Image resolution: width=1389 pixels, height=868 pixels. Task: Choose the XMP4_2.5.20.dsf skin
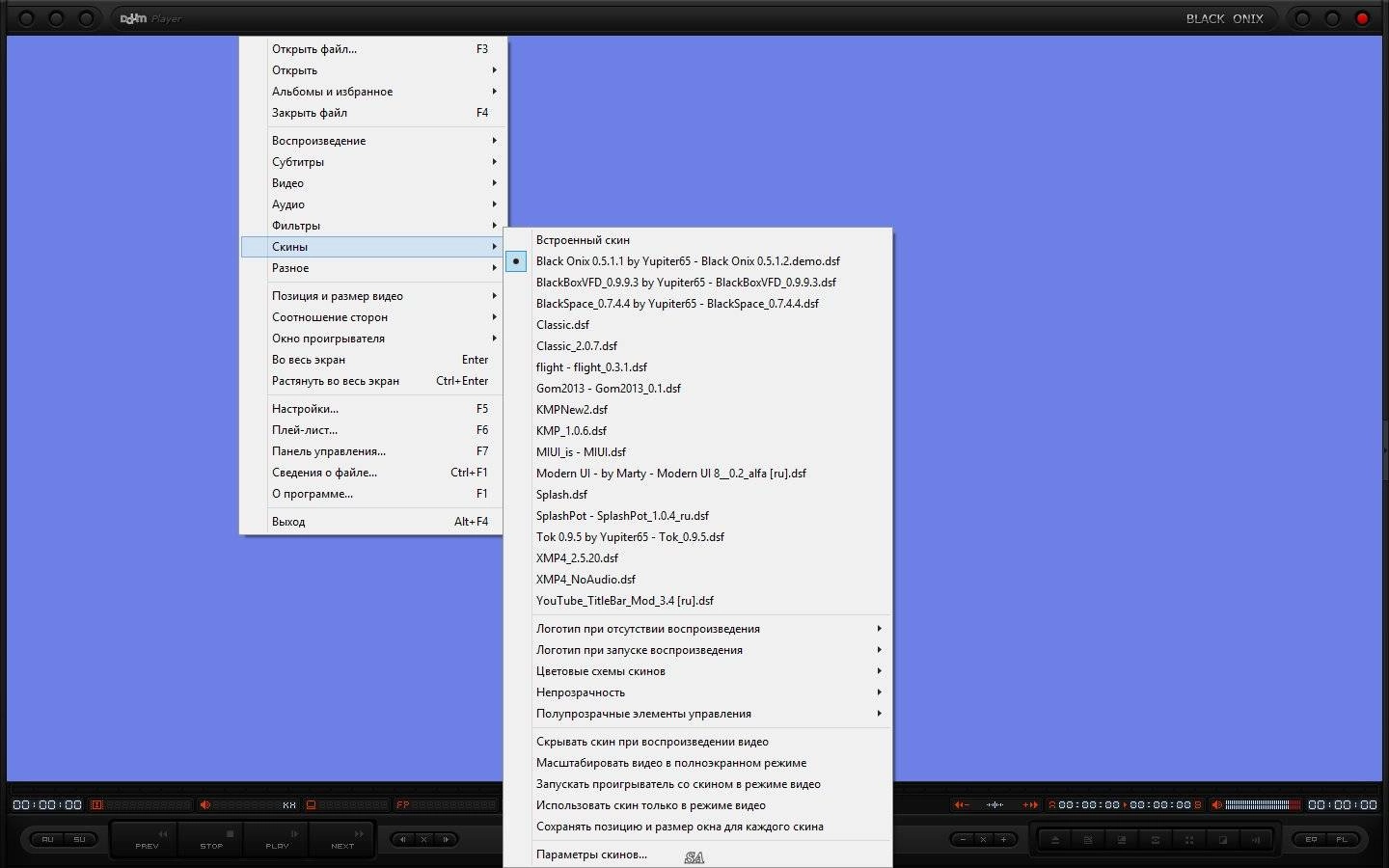[x=697, y=558]
